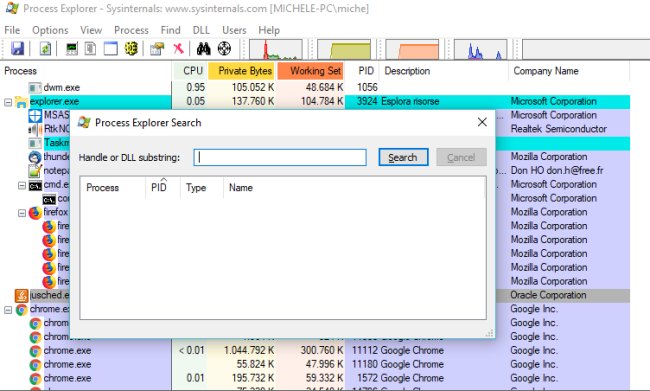Click the red X Kill Process icon
Screen dimensions: 650x391
click(x=178, y=49)
